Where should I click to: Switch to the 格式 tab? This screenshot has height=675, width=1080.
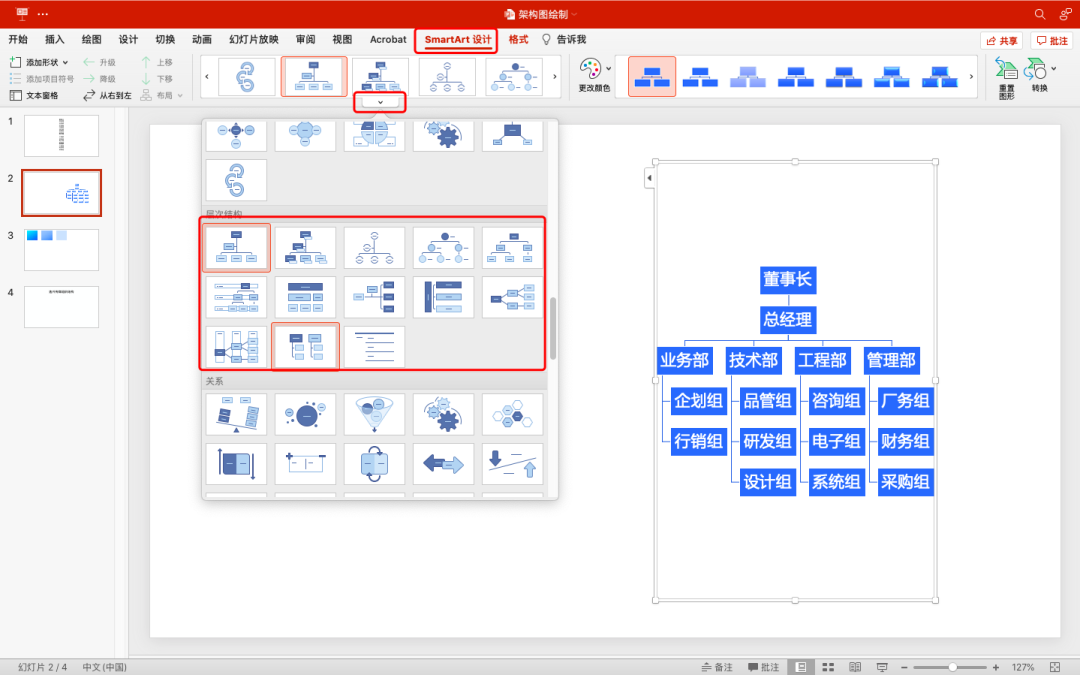[518, 39]
